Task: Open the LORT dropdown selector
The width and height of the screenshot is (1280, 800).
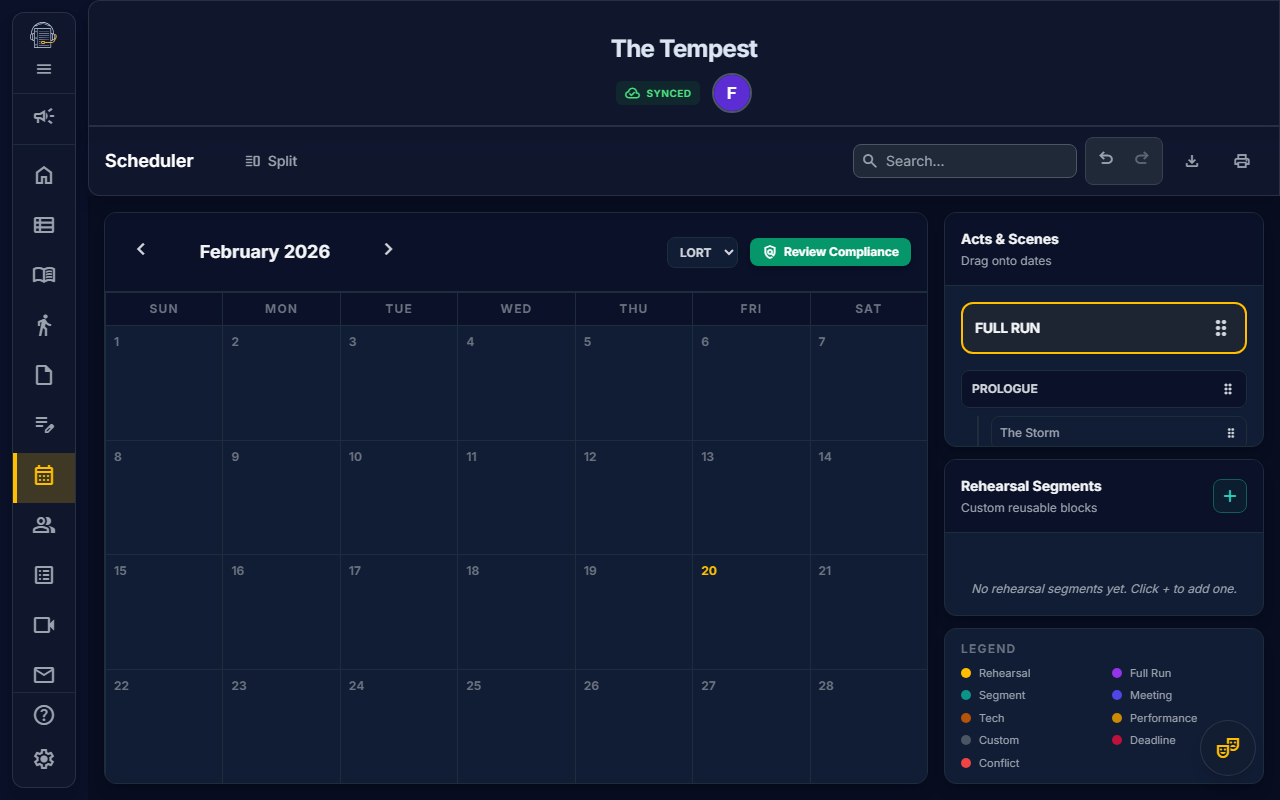Action: [x=702, y=252]
